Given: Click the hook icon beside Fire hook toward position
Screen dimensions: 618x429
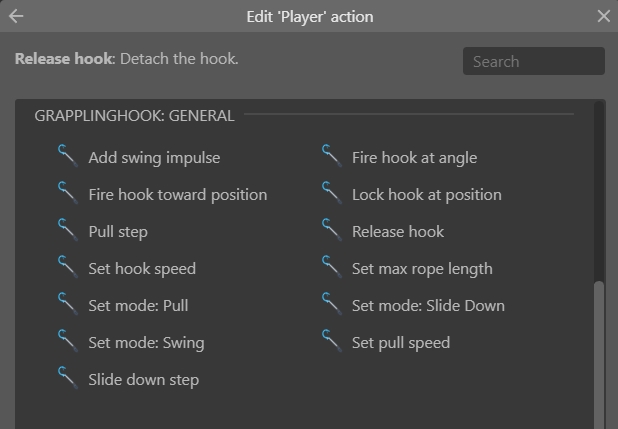Looking at the screenshot, I should pos(68,193).
